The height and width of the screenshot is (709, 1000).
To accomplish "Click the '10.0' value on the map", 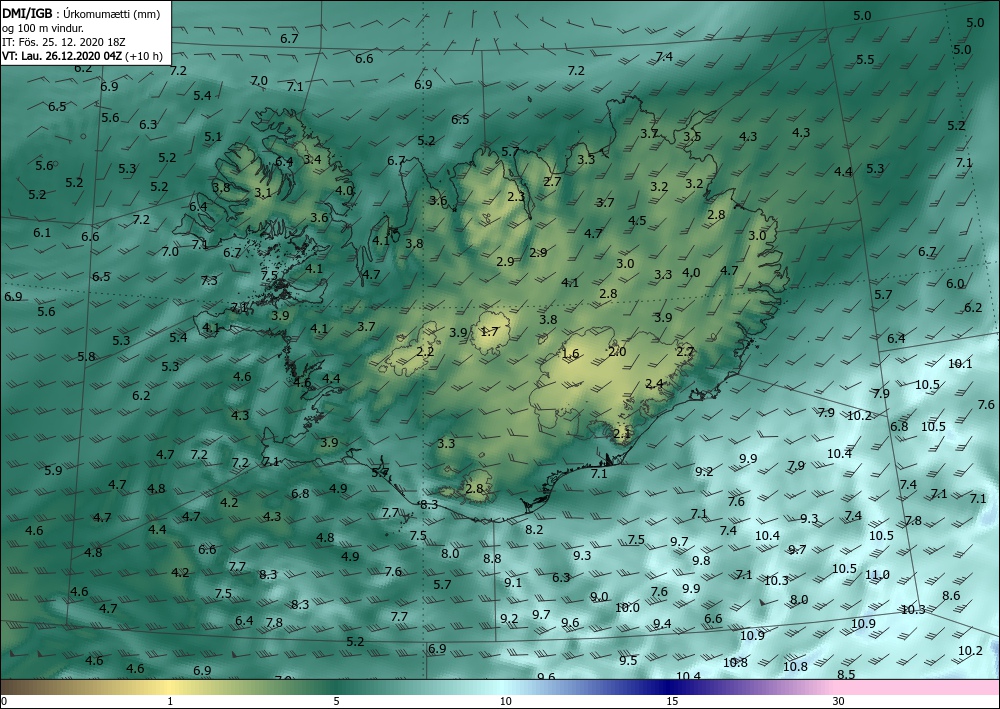I will tap(627, 608).
